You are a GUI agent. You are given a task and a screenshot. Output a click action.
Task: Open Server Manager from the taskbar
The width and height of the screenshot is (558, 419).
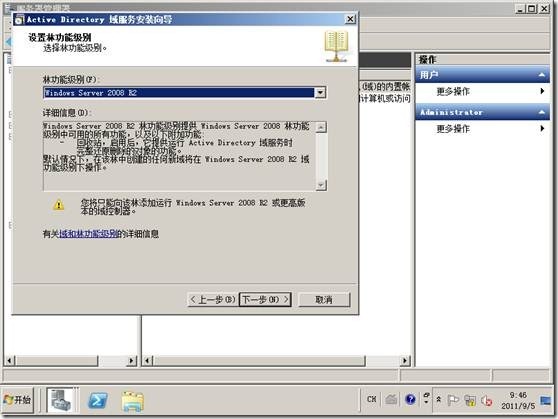point(60,400)
